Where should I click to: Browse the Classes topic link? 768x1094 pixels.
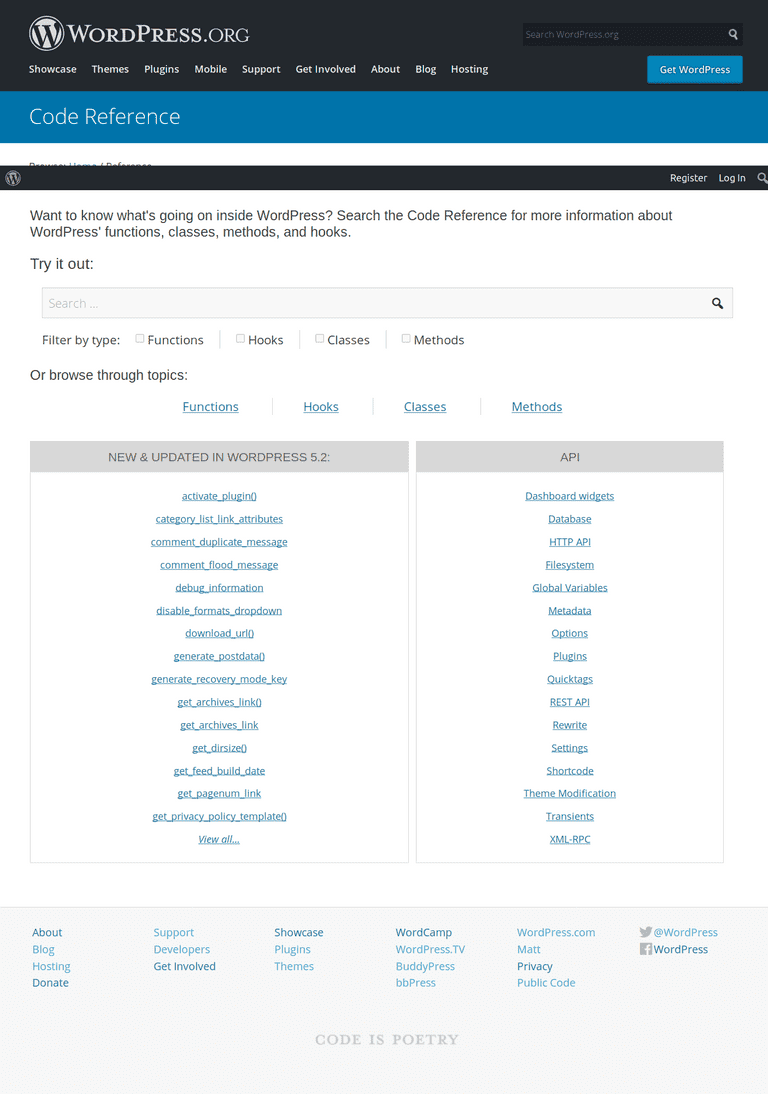click(x=425, y=407)
